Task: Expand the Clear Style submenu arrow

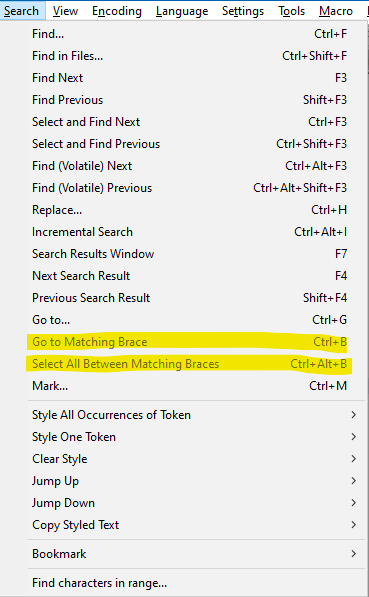Action: coord(353,459)
